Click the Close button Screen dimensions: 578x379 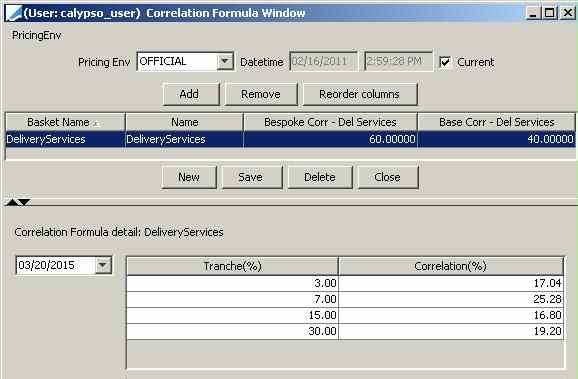(388, 177)
